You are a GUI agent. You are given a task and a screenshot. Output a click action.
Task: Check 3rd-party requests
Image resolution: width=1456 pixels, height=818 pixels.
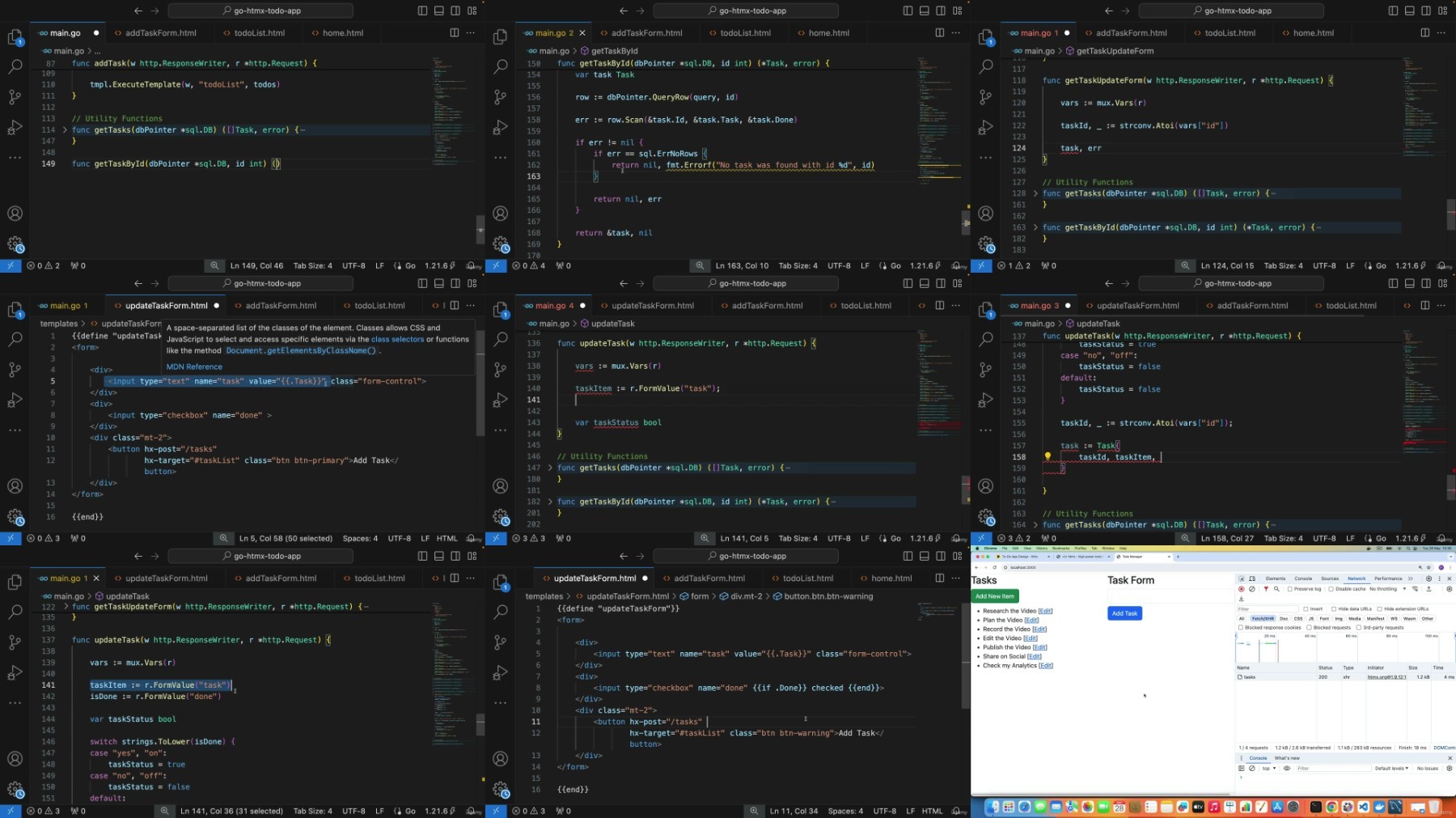[x=1359, y=627]
